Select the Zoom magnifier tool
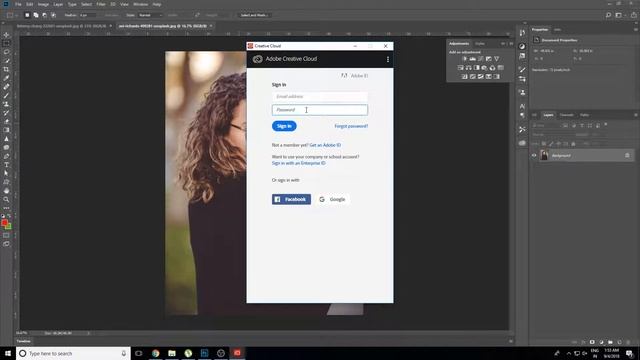Image resolution: width=640 pixels, height=360 pixels. [x=6, y=199]
